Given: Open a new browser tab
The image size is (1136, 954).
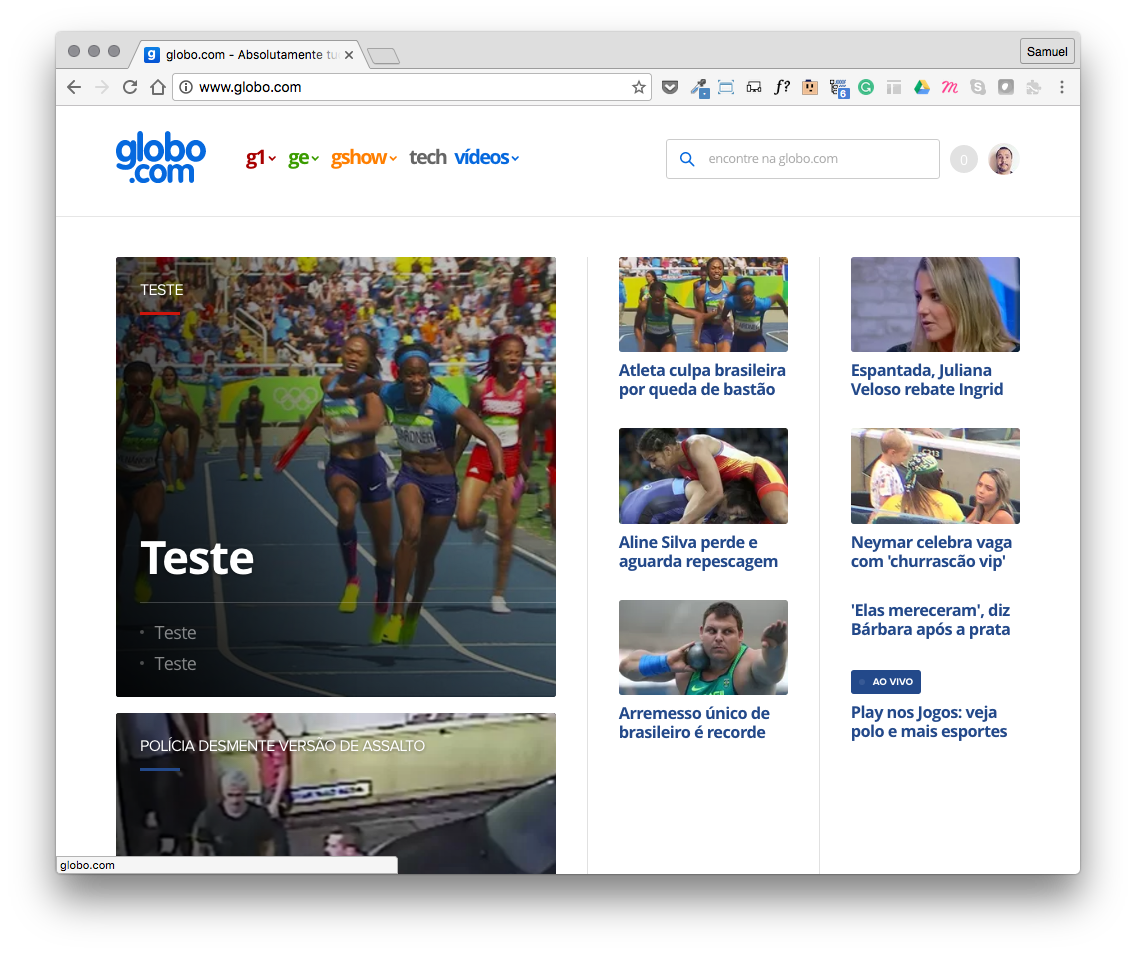Looking at the screenshot, I should [x=383, y=56].
